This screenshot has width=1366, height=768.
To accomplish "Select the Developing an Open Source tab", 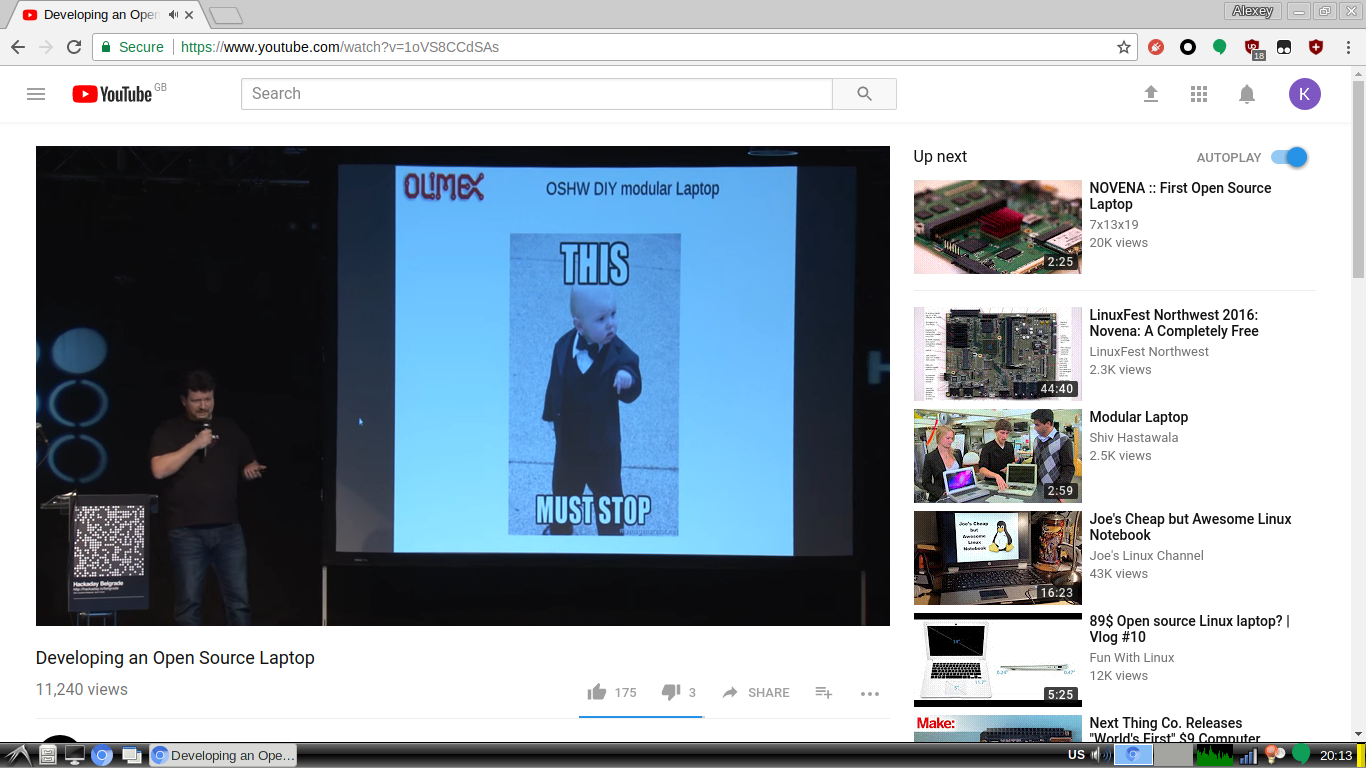I will coord(108,15).
